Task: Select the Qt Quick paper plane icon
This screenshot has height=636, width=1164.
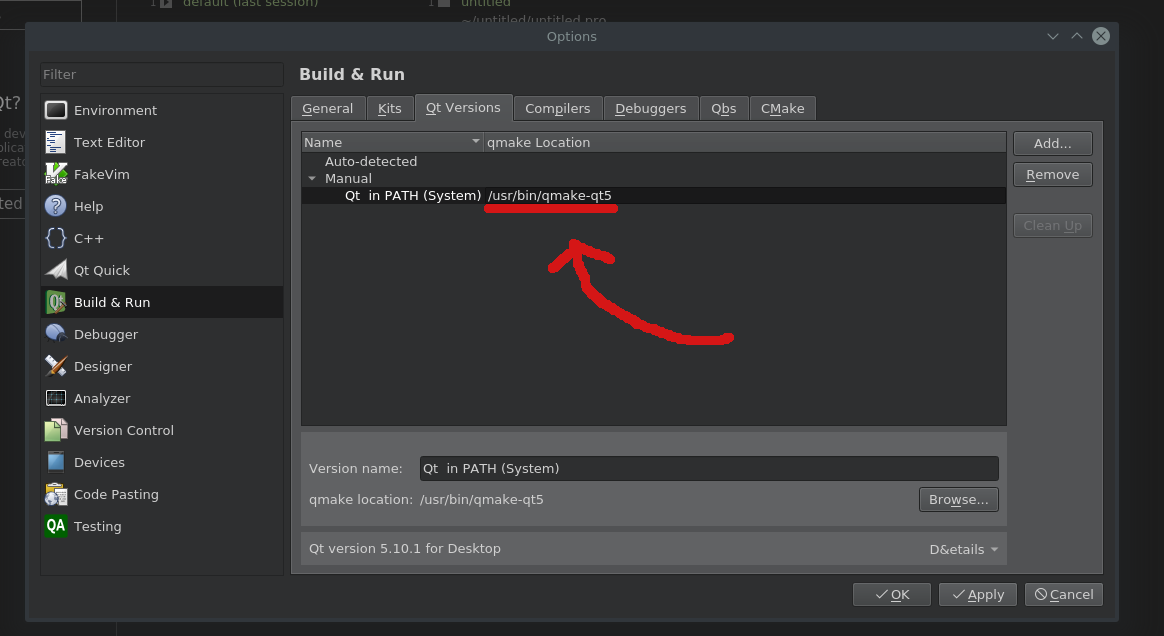Action: point(56,270)
